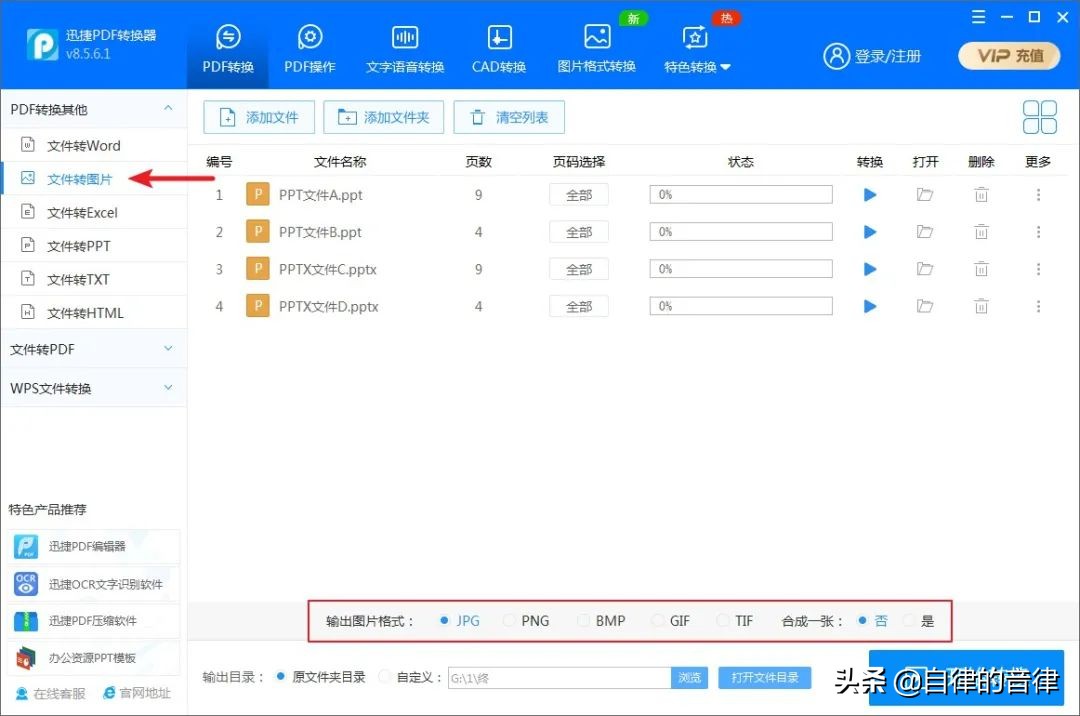
Task: Open page selection 全部 for PPT文件B.ppt
Action: point(579,232)
